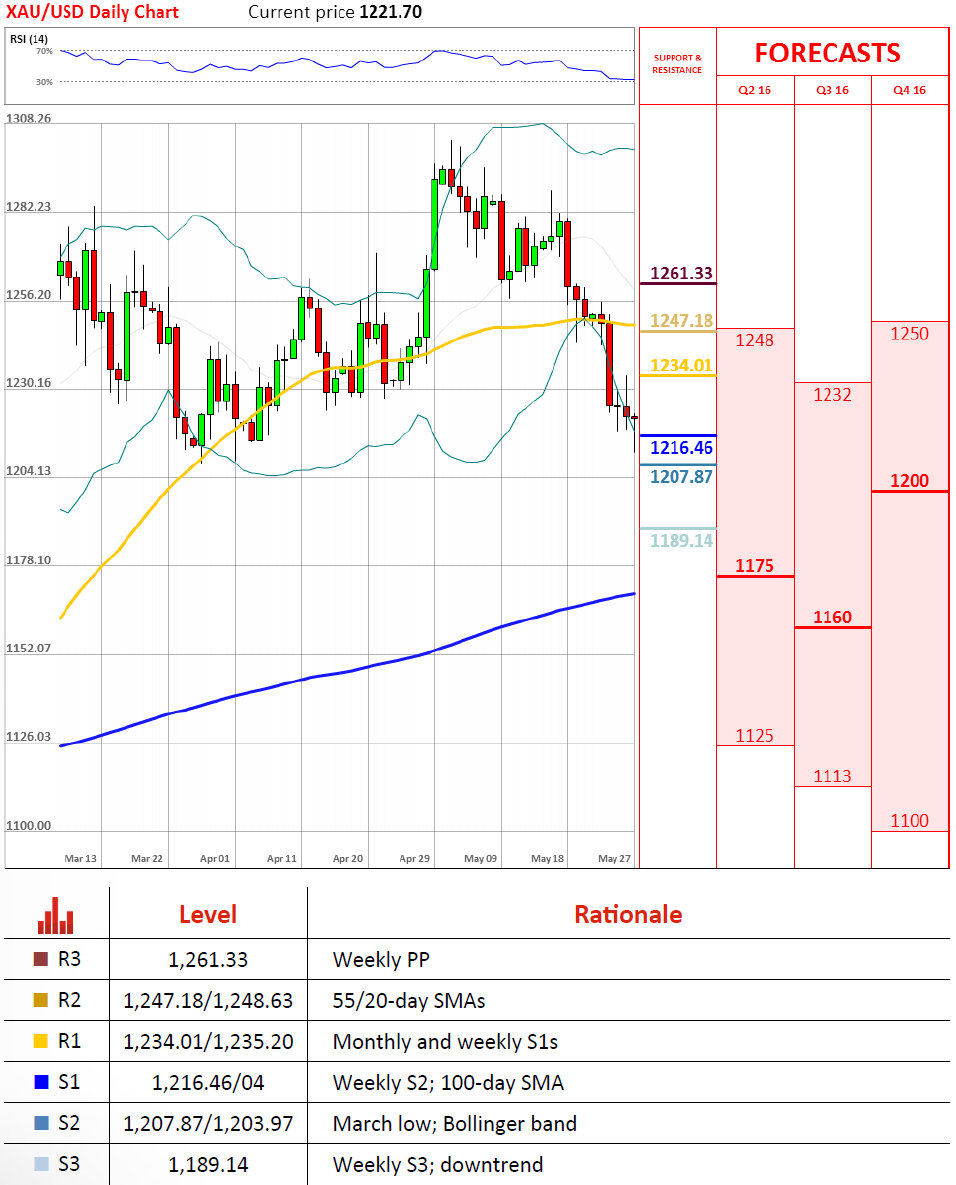Viewport: 956px width, 1185px height.
Task: Click the RSI 70% threshold label
Action: click(x=44, y=51)
